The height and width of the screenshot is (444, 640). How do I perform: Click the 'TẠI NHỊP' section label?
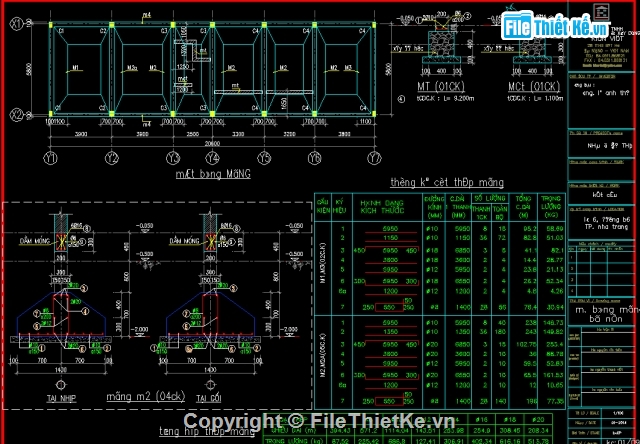pos(61,398)
